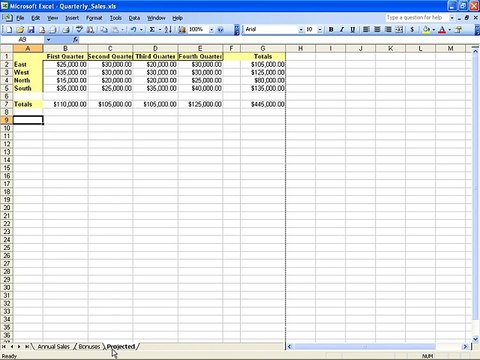Switch to the Annual Sales sheet tab
This screenshot has width=480, height=360.
53,347
